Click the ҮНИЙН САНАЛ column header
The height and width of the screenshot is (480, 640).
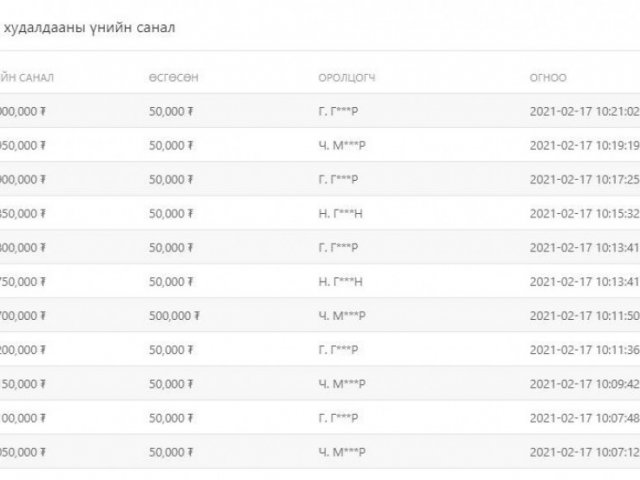(27, 78)
